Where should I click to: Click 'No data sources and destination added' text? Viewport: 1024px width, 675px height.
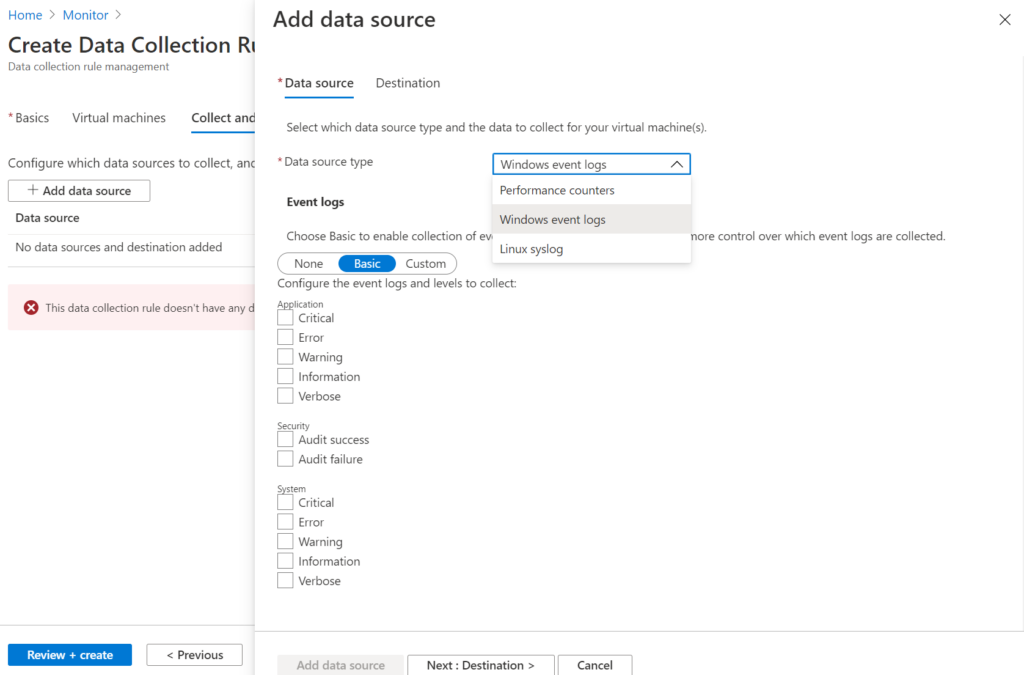coord(119,247)
